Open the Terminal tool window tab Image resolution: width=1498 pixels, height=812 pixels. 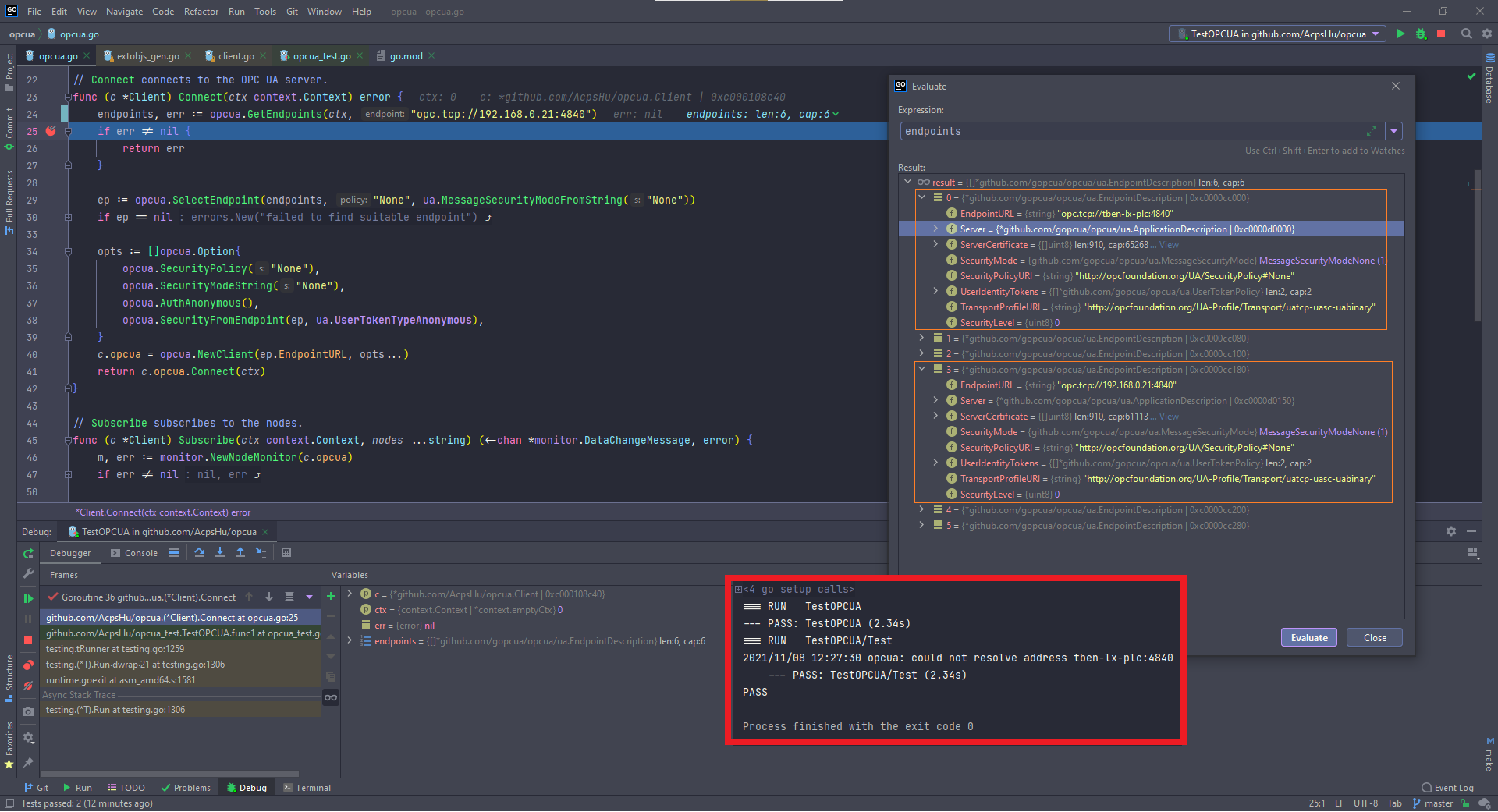(x=307, y=788)
